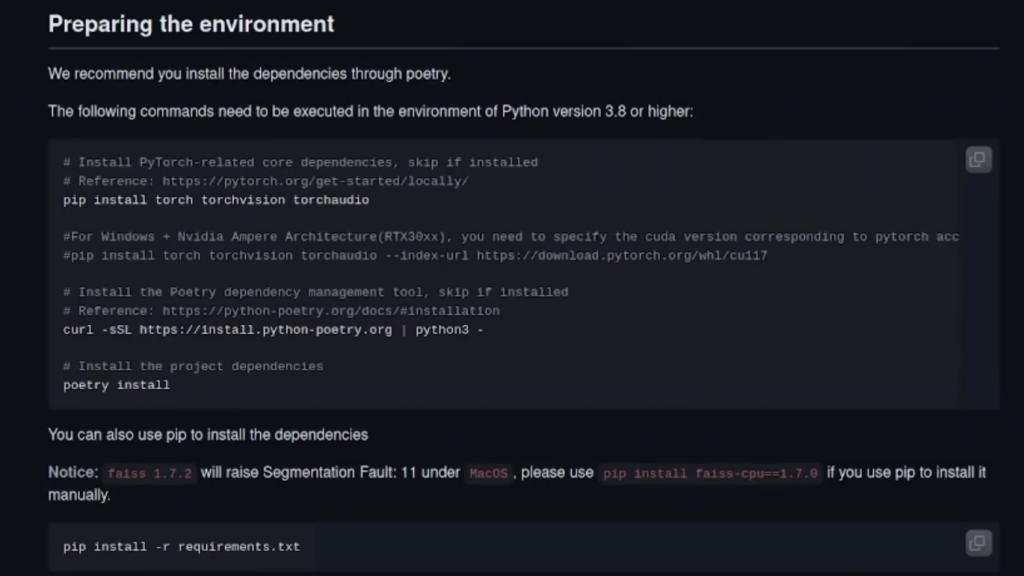Click the "You can also use pip" sentence
Viewport: 1024px width, 576px height.
(208, 435)
